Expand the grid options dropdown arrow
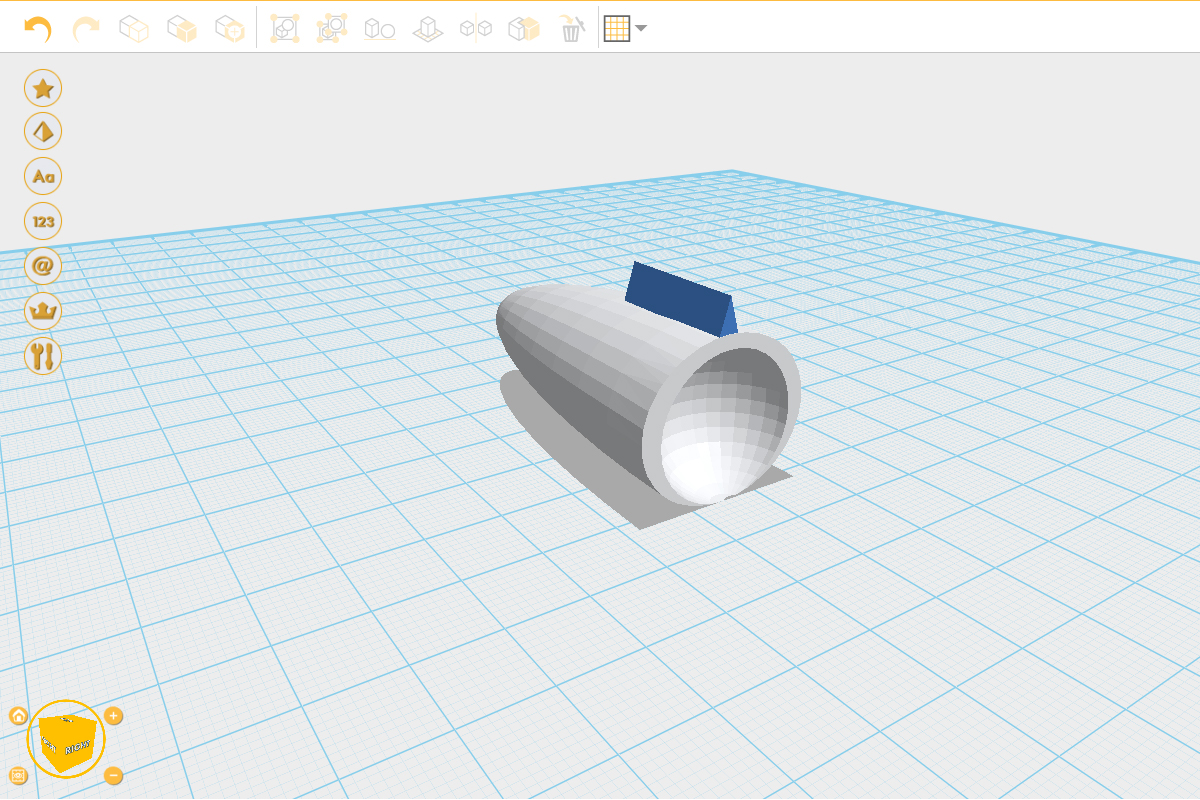This screenshot has width=1200, height=800. coord(641,29)
